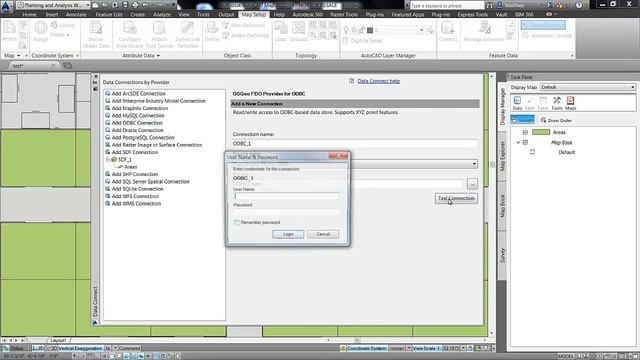Collapse the SDF_1 tree node

108,160
